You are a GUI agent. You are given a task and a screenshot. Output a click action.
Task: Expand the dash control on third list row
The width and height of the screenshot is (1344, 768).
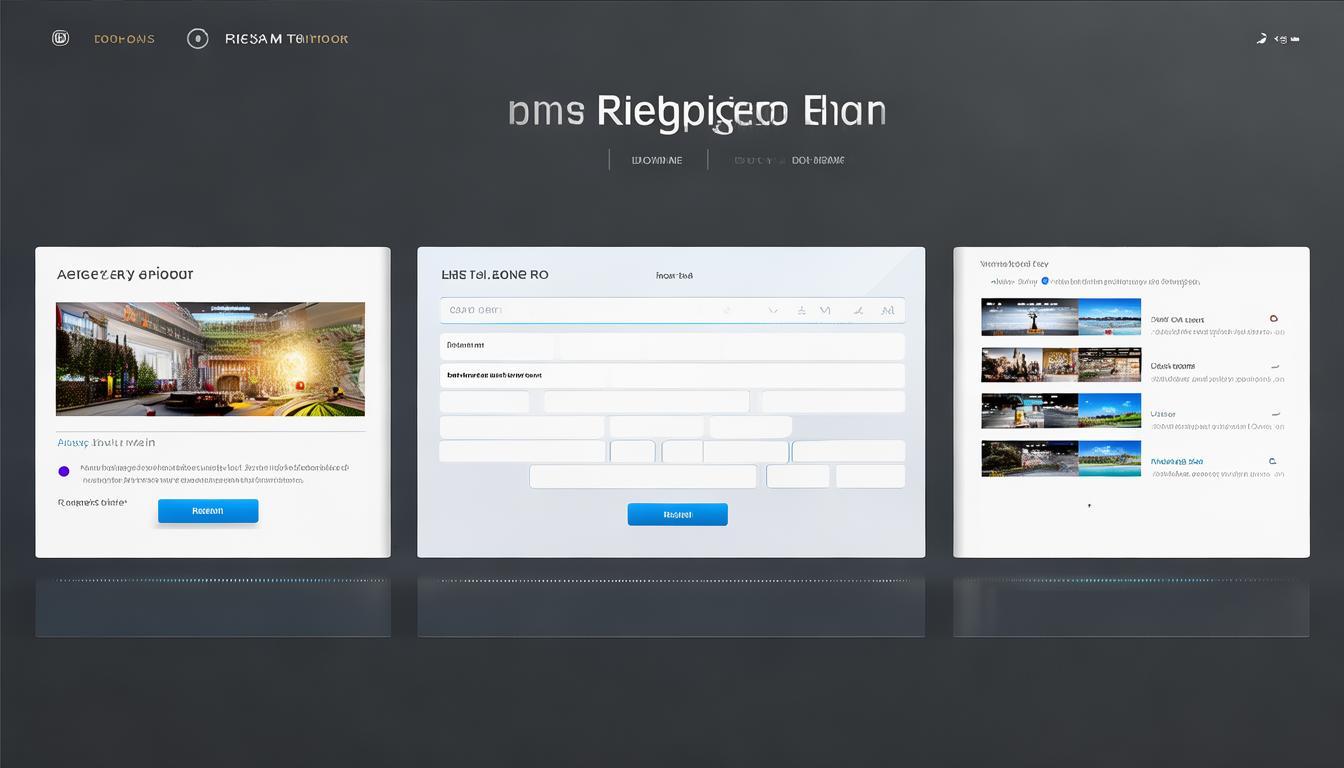1276,413
